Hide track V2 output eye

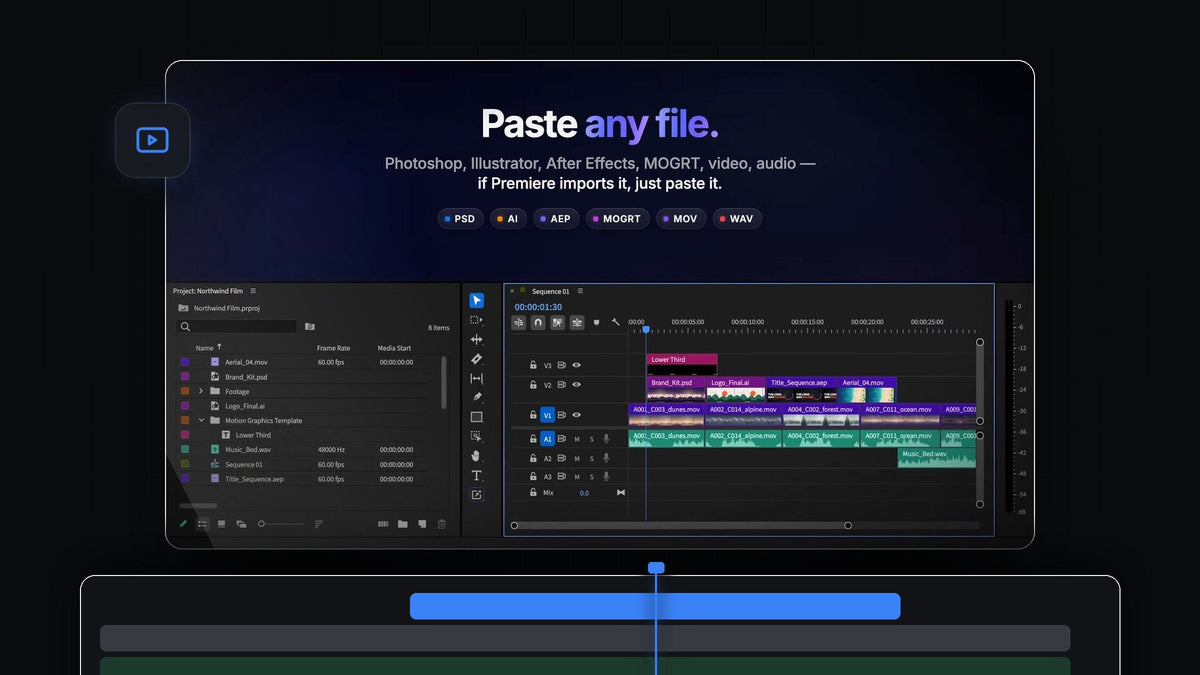(576, 384)
